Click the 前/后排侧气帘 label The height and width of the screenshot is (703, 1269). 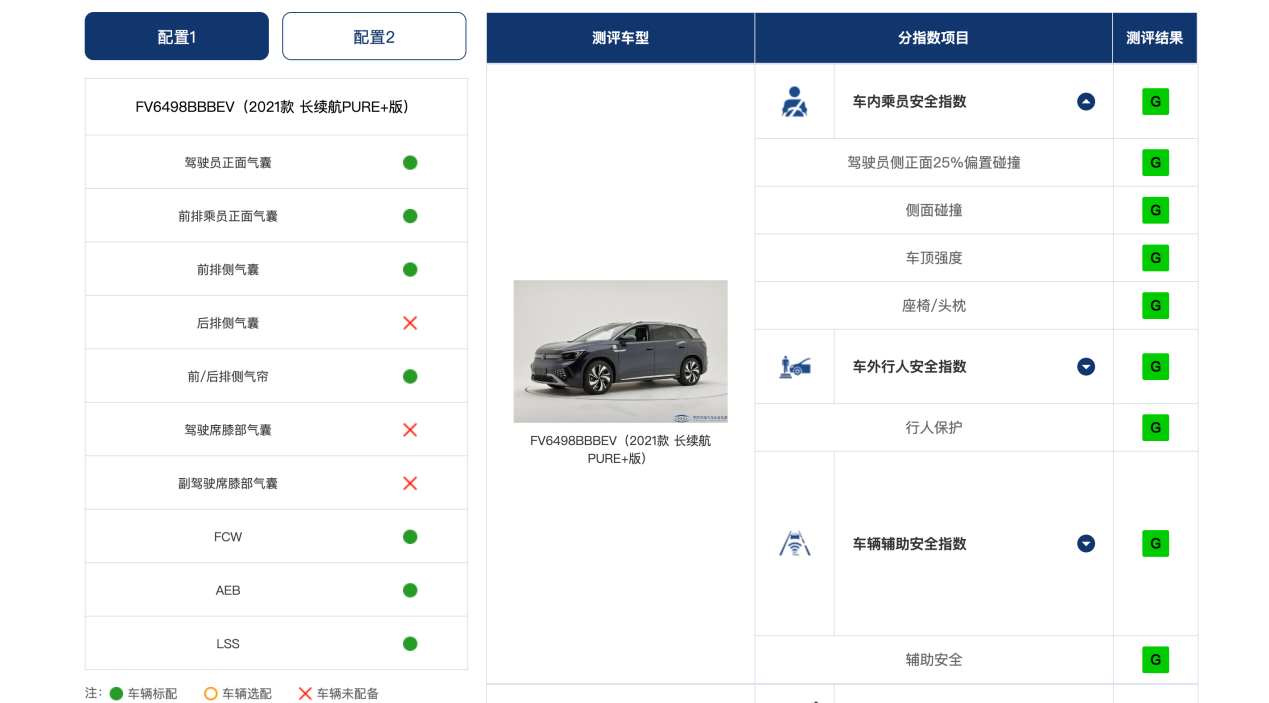click(x=228, y=376)
